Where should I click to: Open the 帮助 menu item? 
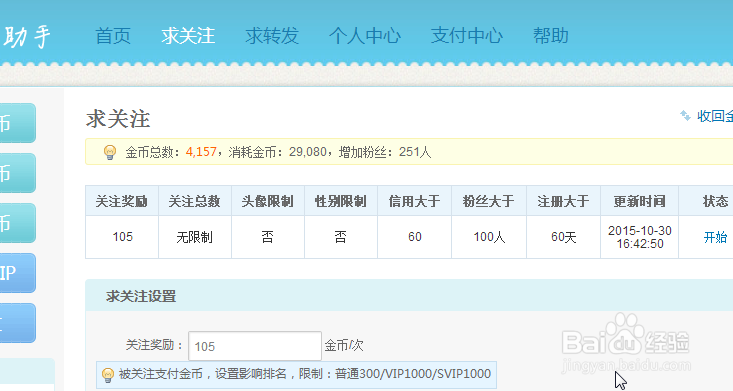[x=551, y=36]
